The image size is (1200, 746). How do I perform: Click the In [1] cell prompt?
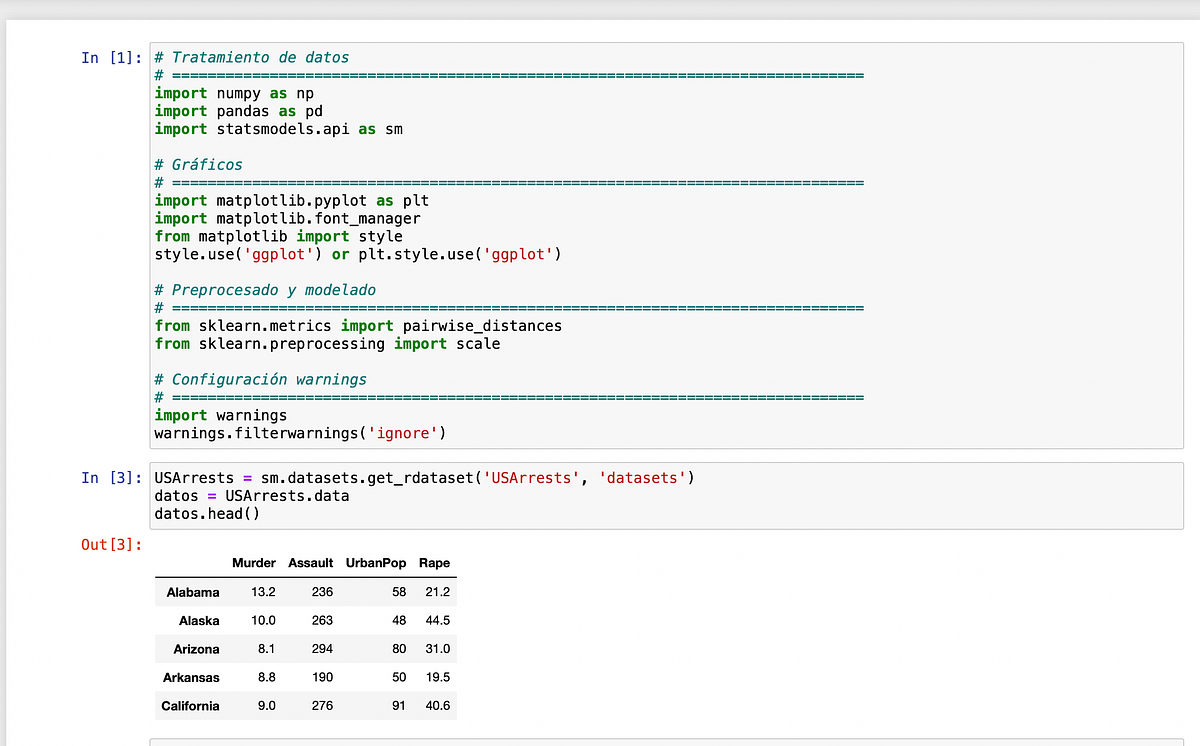[112, 58]
